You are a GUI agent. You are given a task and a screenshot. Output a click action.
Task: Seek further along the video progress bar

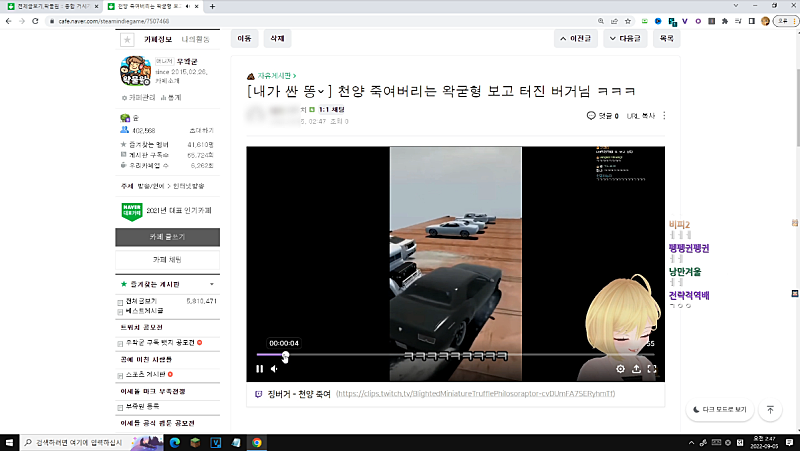(455, 355)
